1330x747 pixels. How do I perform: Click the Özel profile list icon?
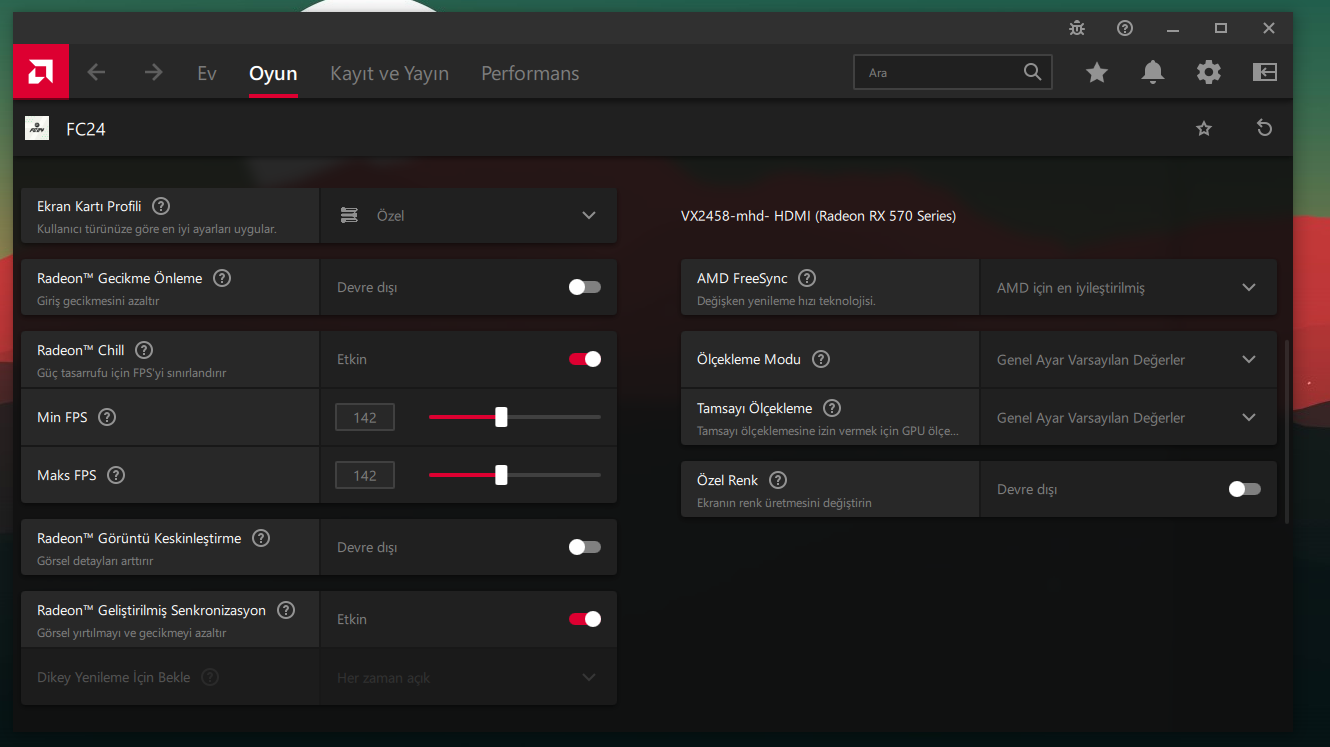(349, 215)
